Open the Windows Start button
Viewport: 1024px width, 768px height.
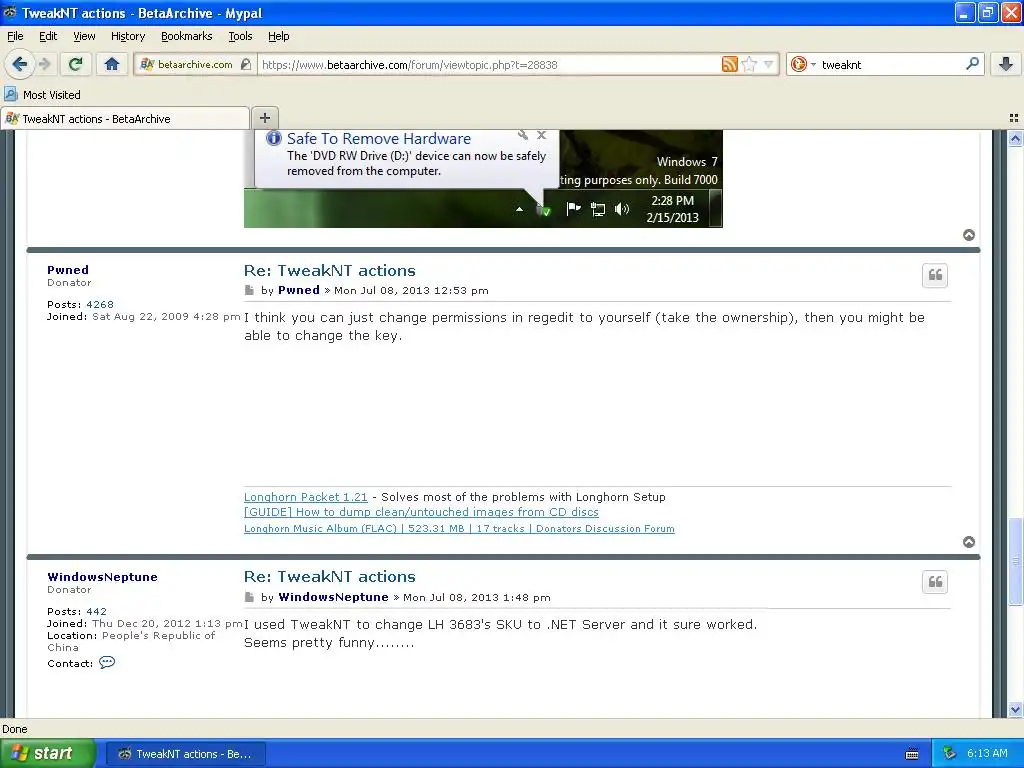(48, 754)
